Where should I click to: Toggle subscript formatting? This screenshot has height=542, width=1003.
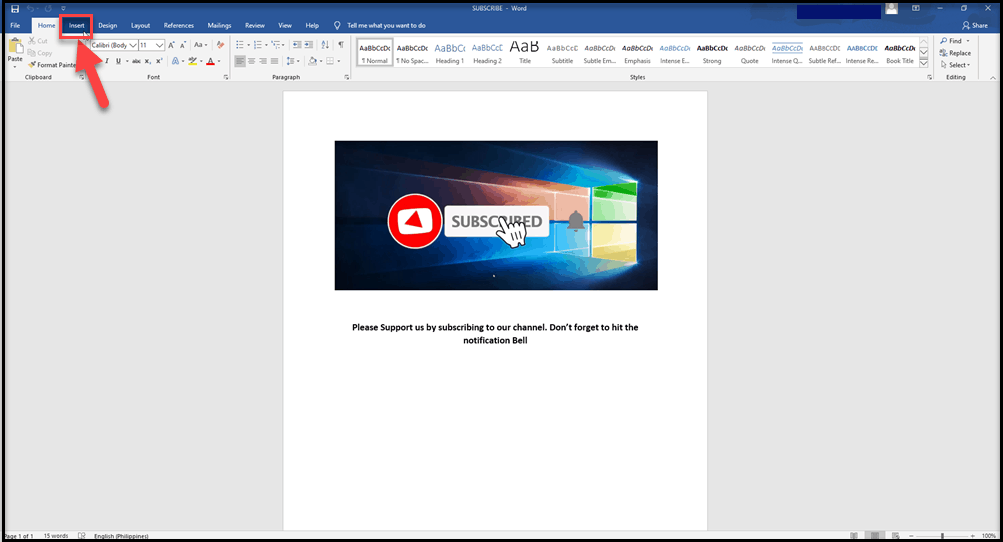tap(147, 61)
